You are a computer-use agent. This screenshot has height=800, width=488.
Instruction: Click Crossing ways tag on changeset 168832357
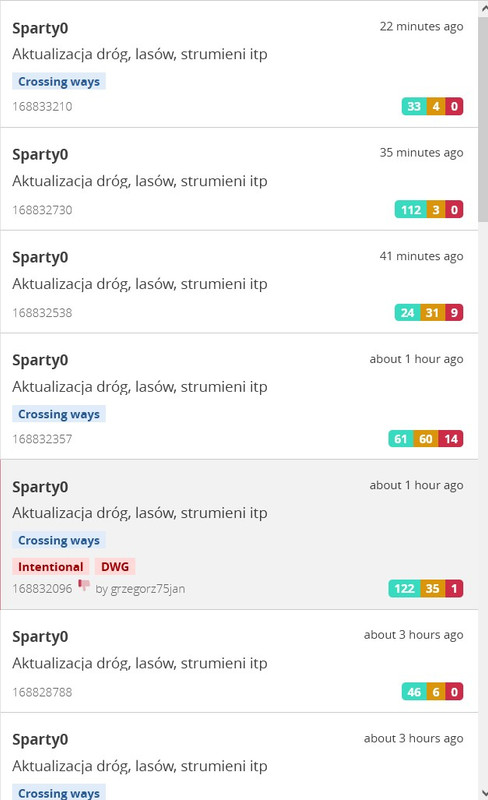[59, 414]
